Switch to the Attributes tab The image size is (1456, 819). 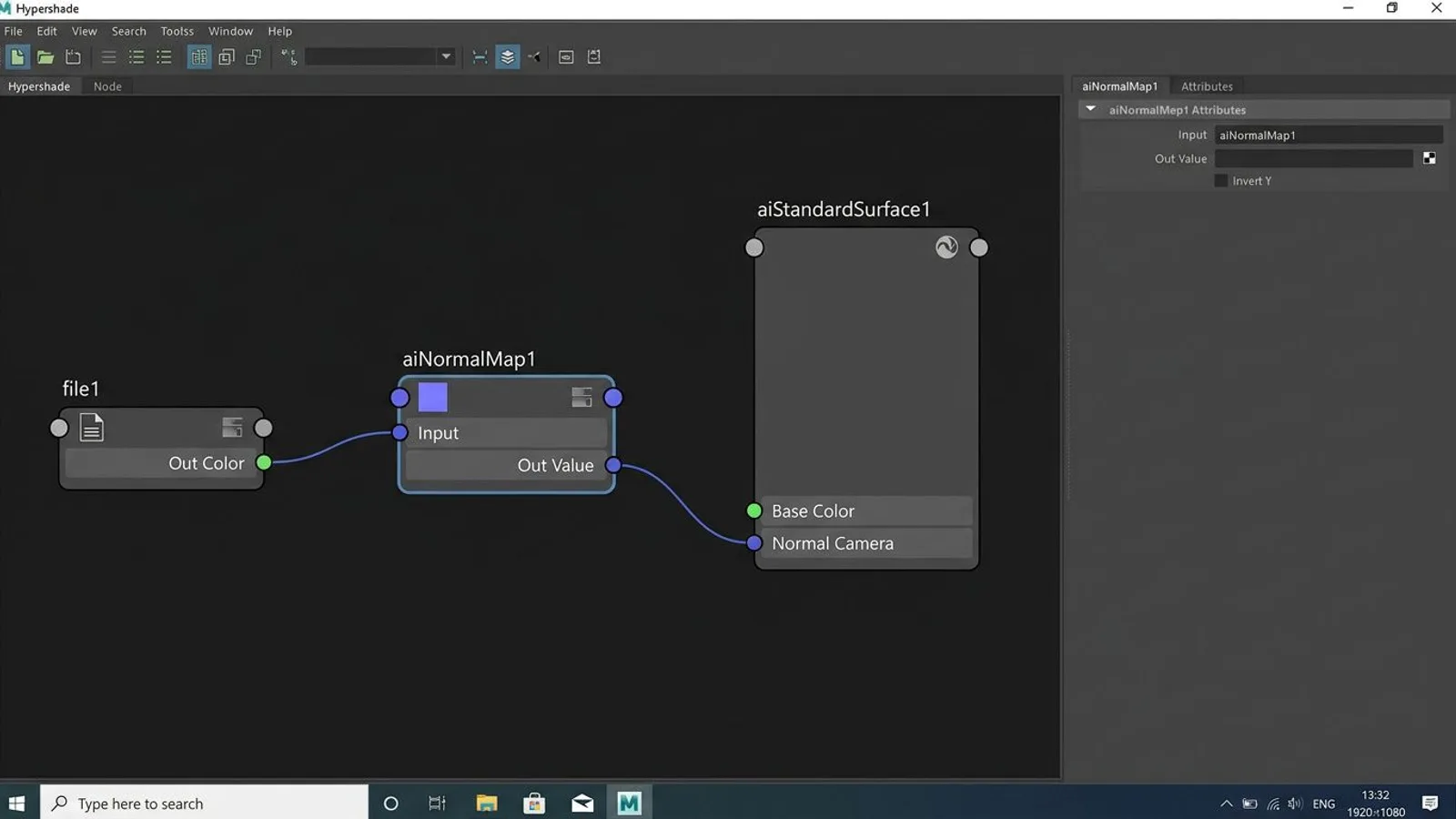(1207, 86)
